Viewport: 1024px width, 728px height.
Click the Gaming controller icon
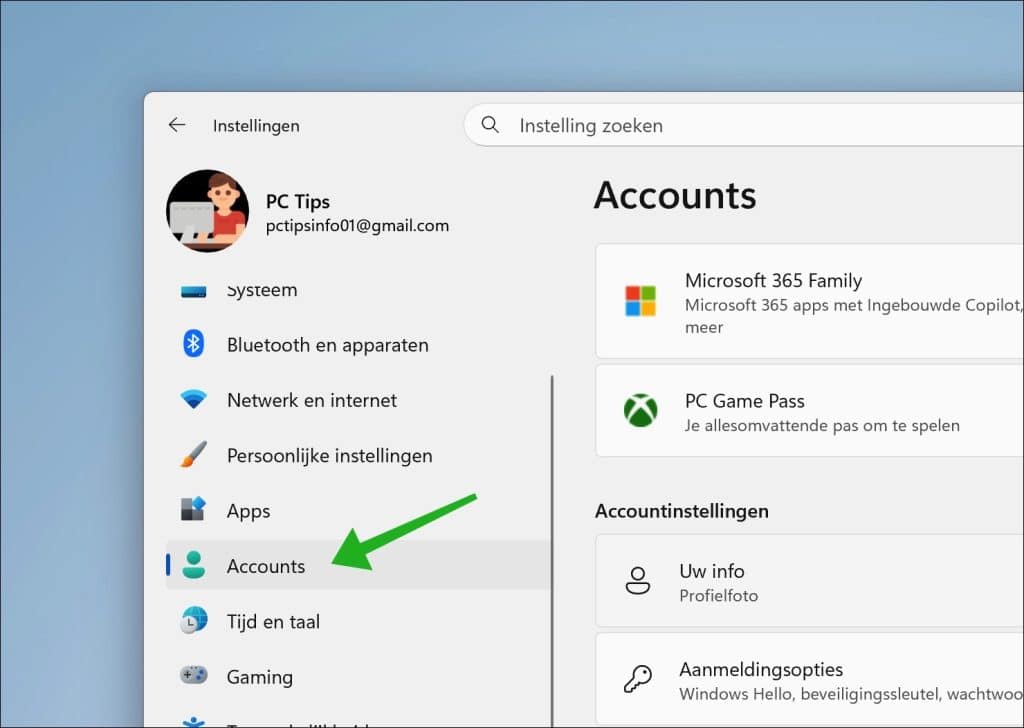pos(193,675)
